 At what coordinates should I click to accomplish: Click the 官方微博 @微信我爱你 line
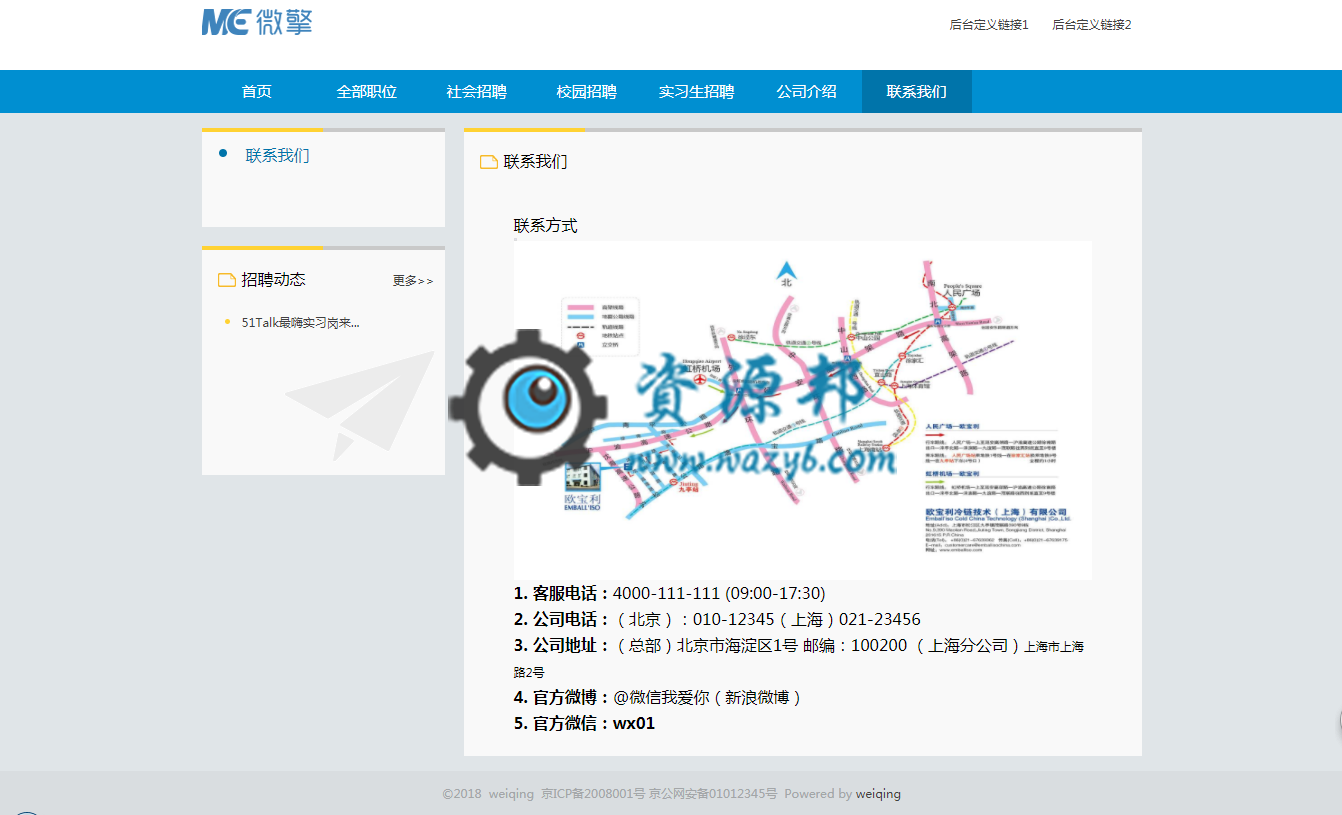click(x=658, y=697)
